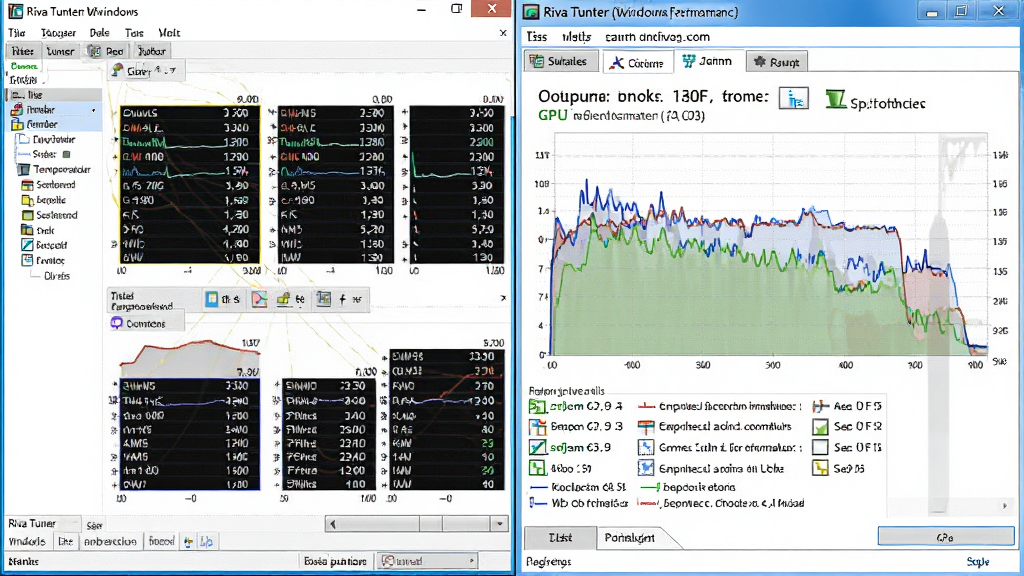Click the pink line graph toolbar icon
The image size is (1024, 576).
260,299
